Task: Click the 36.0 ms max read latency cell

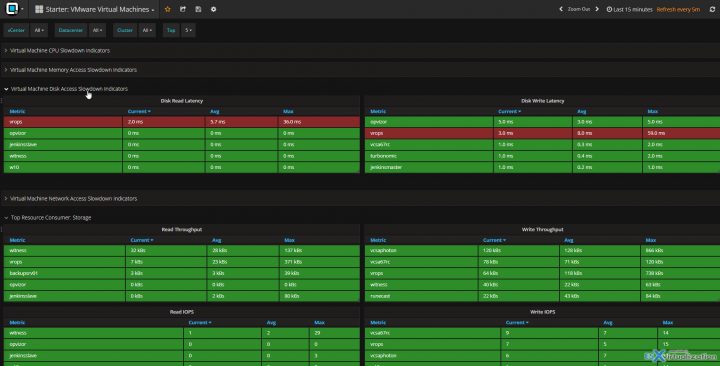Action: point(319,122)
